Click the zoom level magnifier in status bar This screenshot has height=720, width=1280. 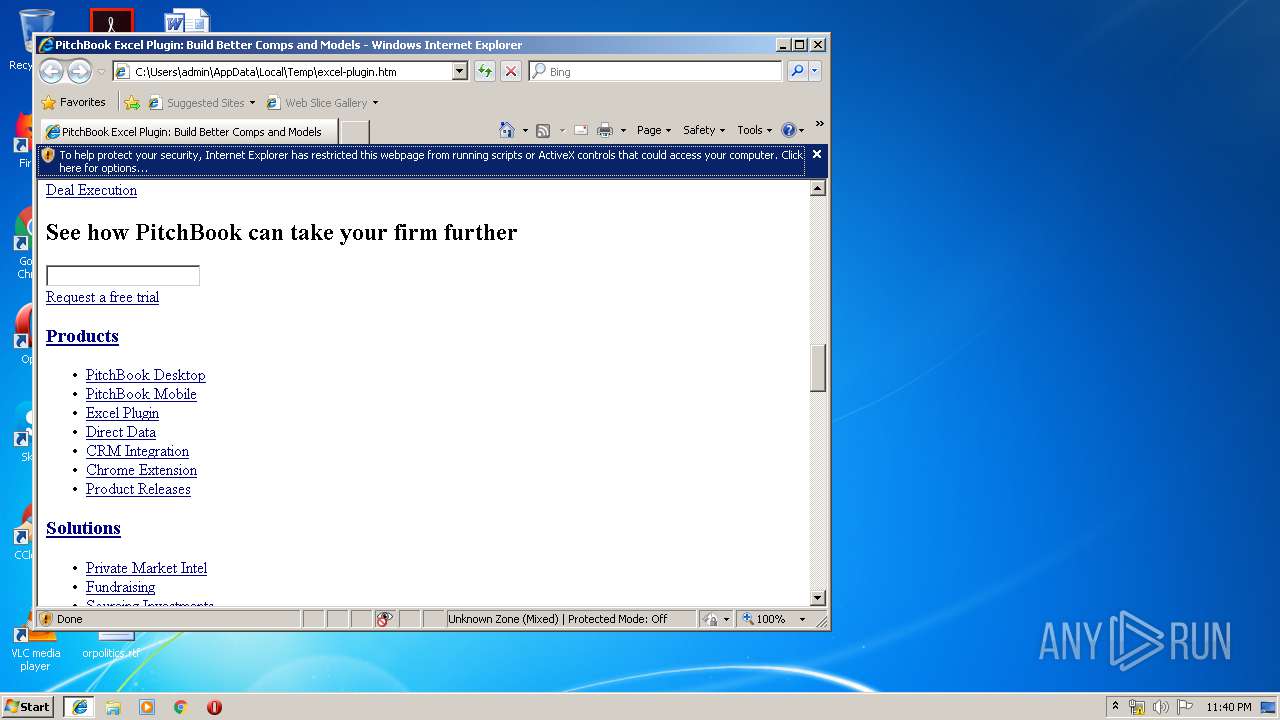pos(748,619)
